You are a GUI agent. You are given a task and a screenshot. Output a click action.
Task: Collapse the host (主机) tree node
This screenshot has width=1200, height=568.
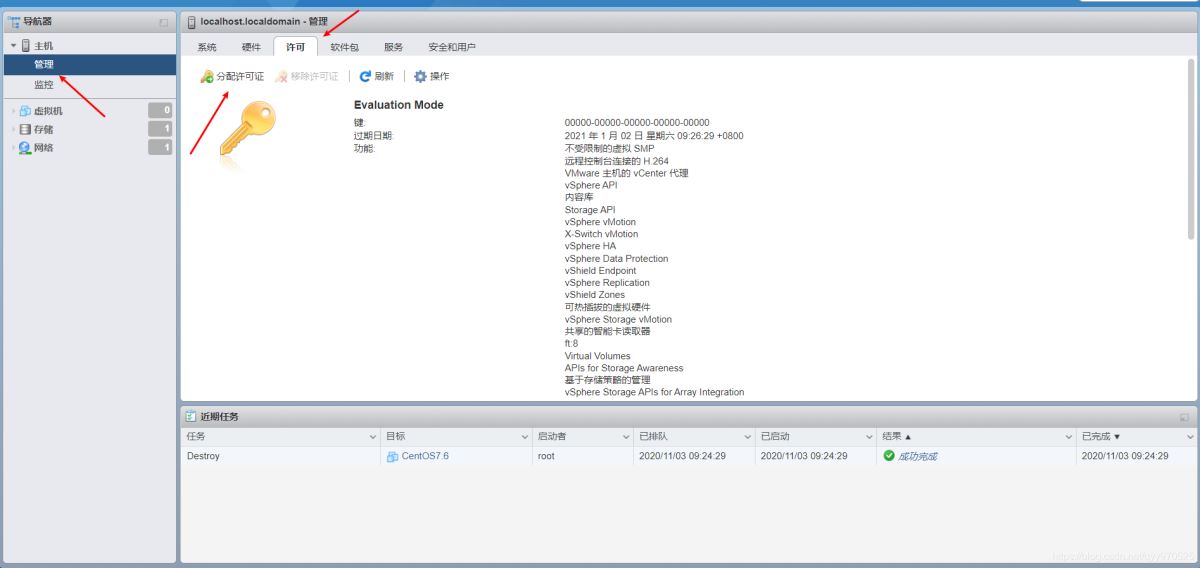(13, 46)
